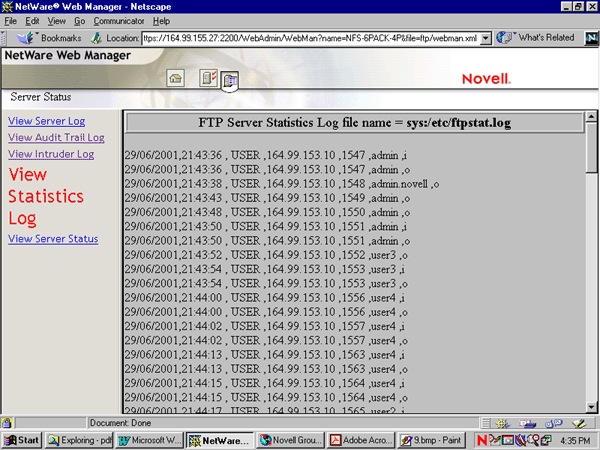Open the View Intruder Log link
Viewport: 600px width, 450px height.
tap(51, 154)
